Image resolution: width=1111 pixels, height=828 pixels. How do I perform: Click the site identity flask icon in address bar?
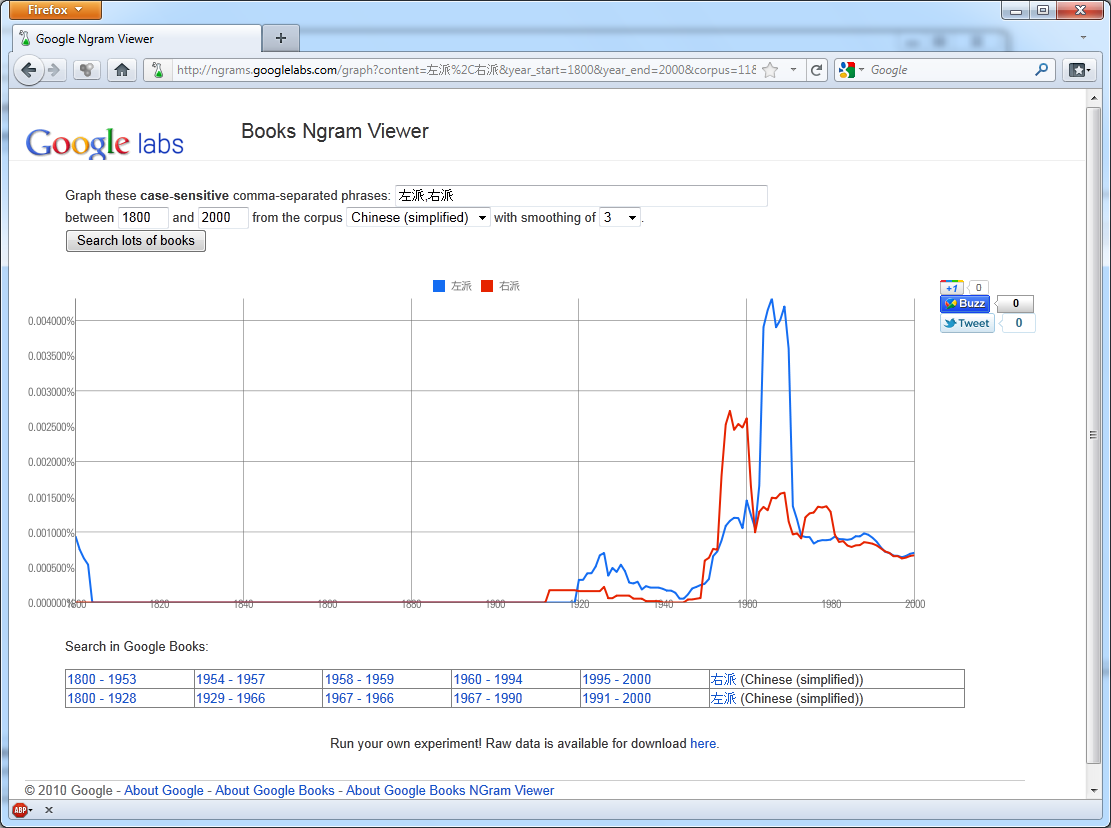point(158,70)
